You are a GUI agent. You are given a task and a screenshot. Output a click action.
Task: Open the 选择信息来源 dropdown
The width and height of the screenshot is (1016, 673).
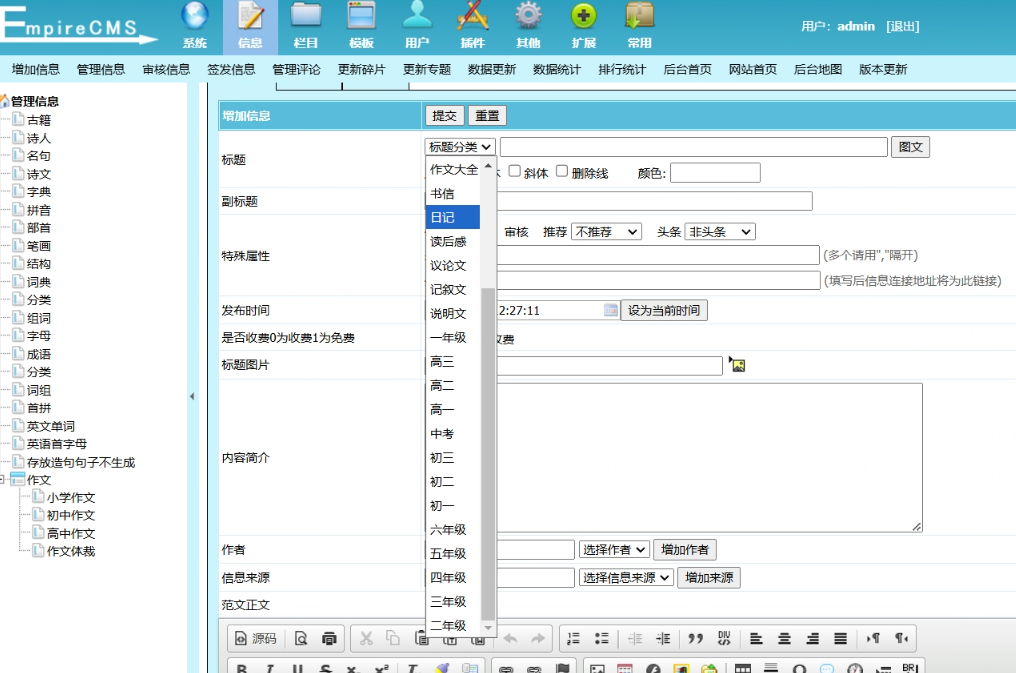point(626,578)
